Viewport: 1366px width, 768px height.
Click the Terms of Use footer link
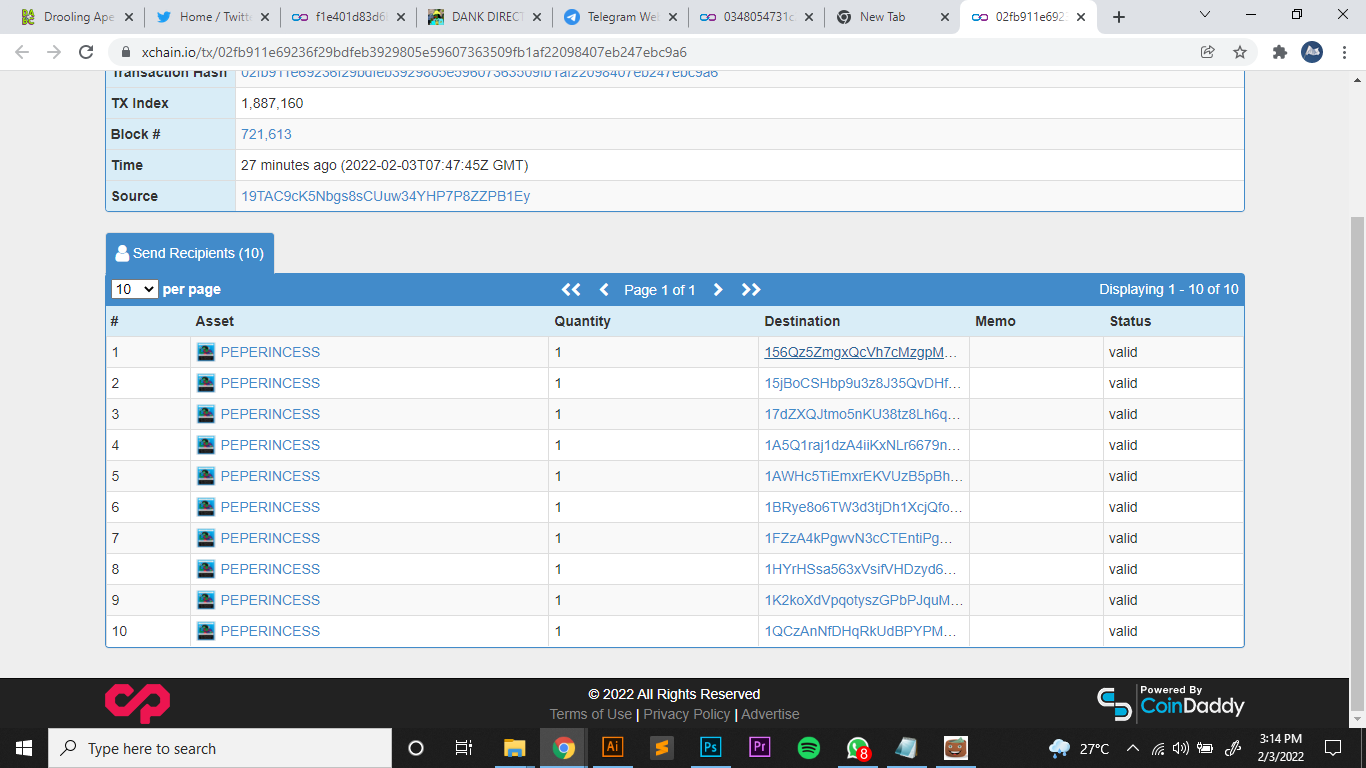[591, 714]
